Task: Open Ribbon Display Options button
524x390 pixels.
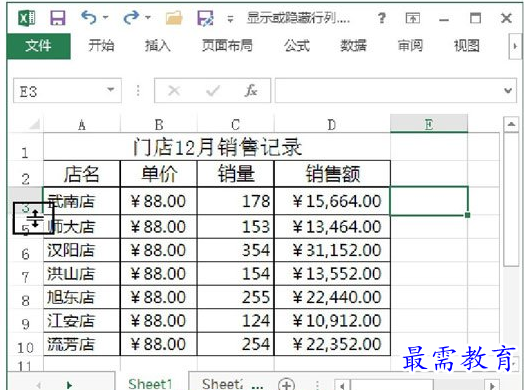Action: (413, 18)
